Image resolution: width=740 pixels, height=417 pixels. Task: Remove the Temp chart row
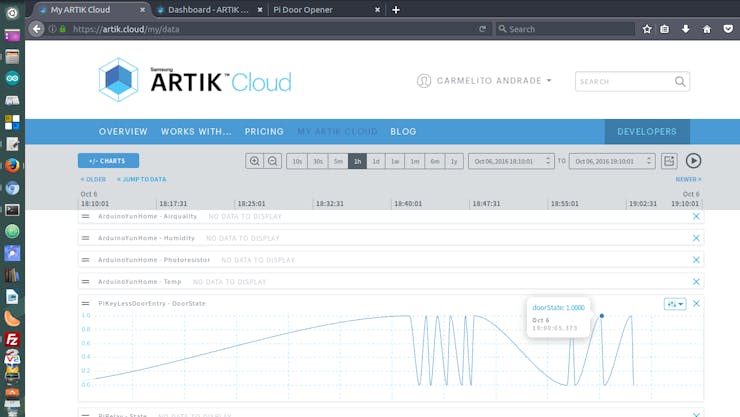click(x=696, y=282)
